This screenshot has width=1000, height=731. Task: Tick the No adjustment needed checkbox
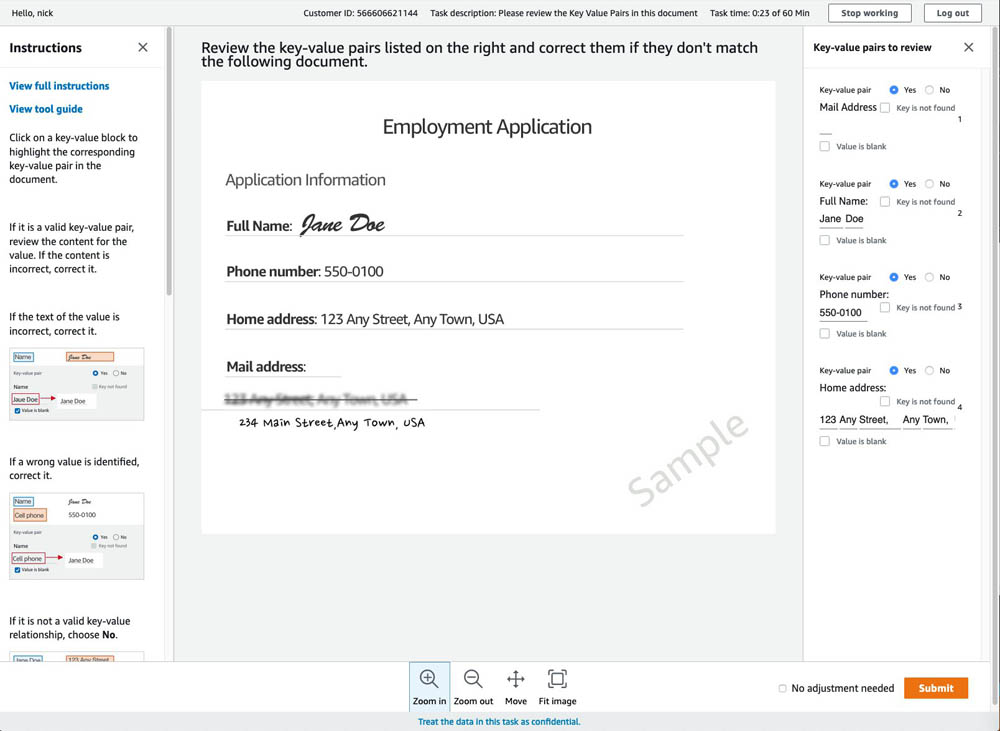point(782,688)
